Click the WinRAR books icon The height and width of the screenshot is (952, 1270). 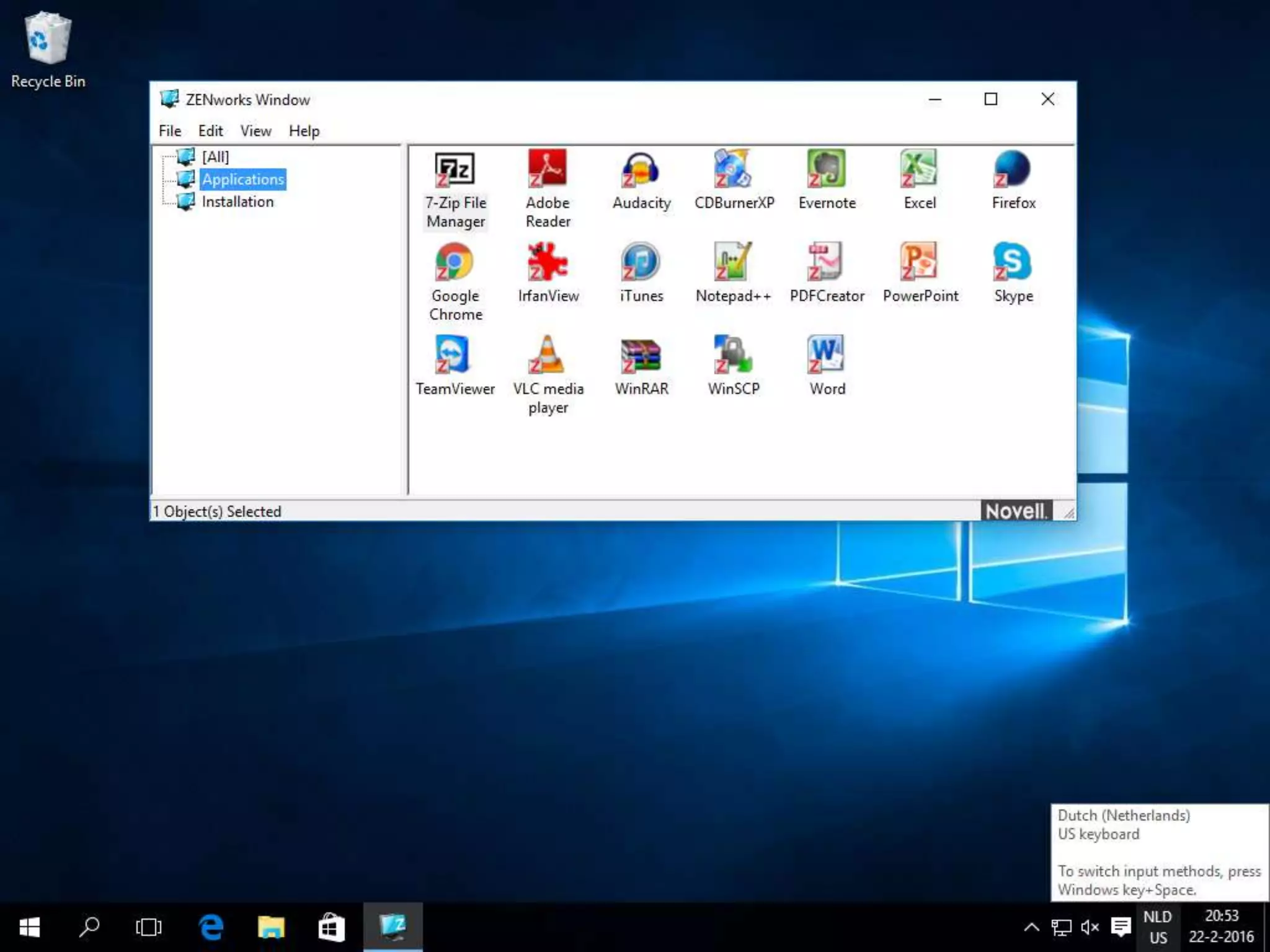point(641,356)
